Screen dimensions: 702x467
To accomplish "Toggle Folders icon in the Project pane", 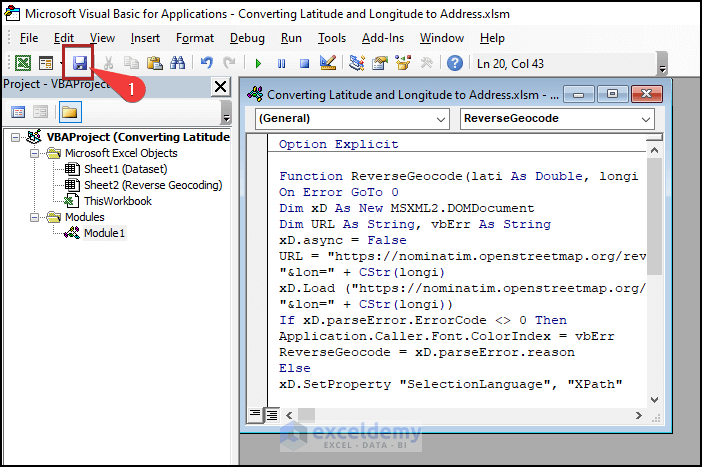I will click(x=70, y=112).
